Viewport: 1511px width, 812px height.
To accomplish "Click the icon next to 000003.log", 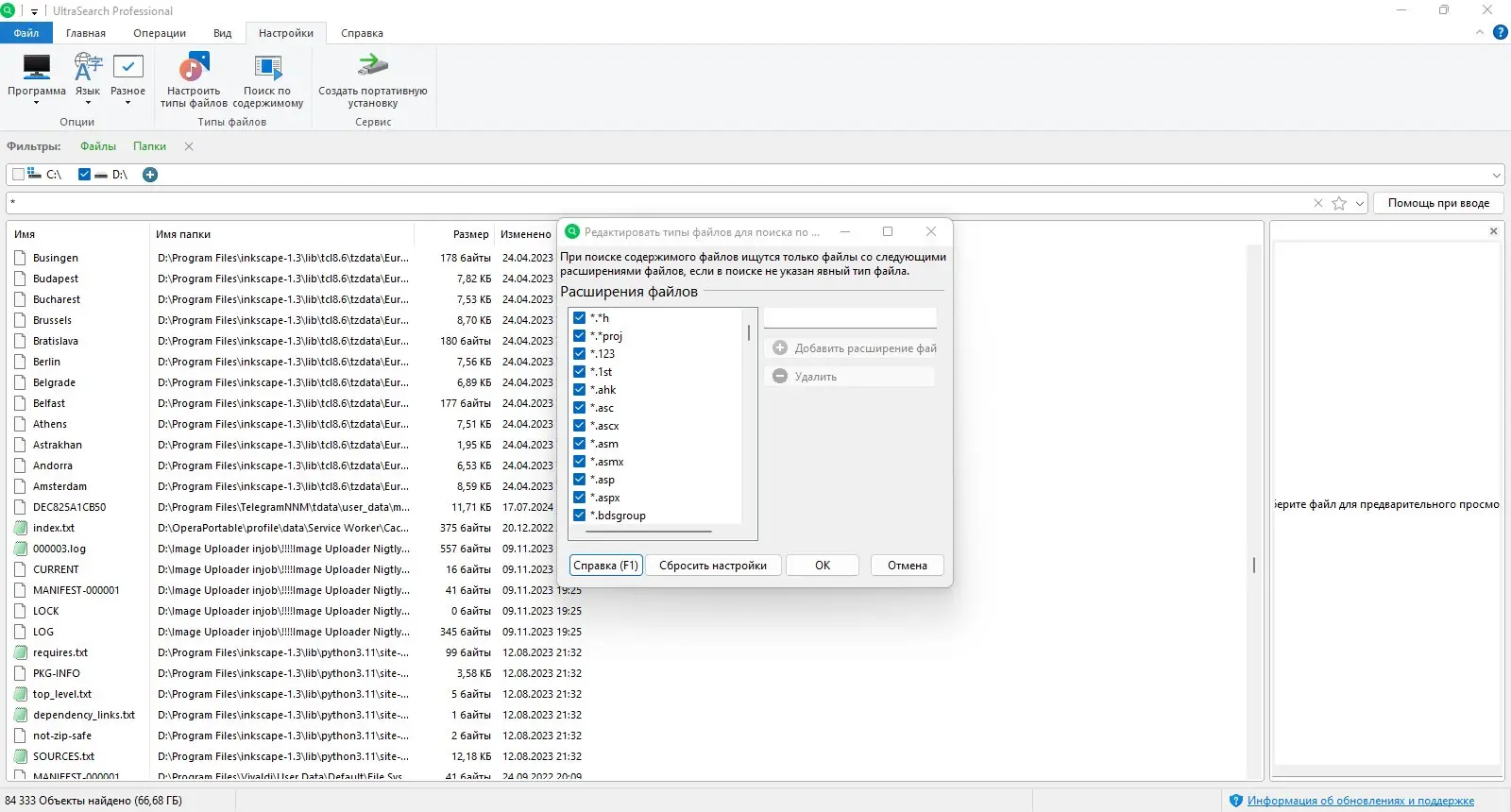I will (x=20, y=549).
